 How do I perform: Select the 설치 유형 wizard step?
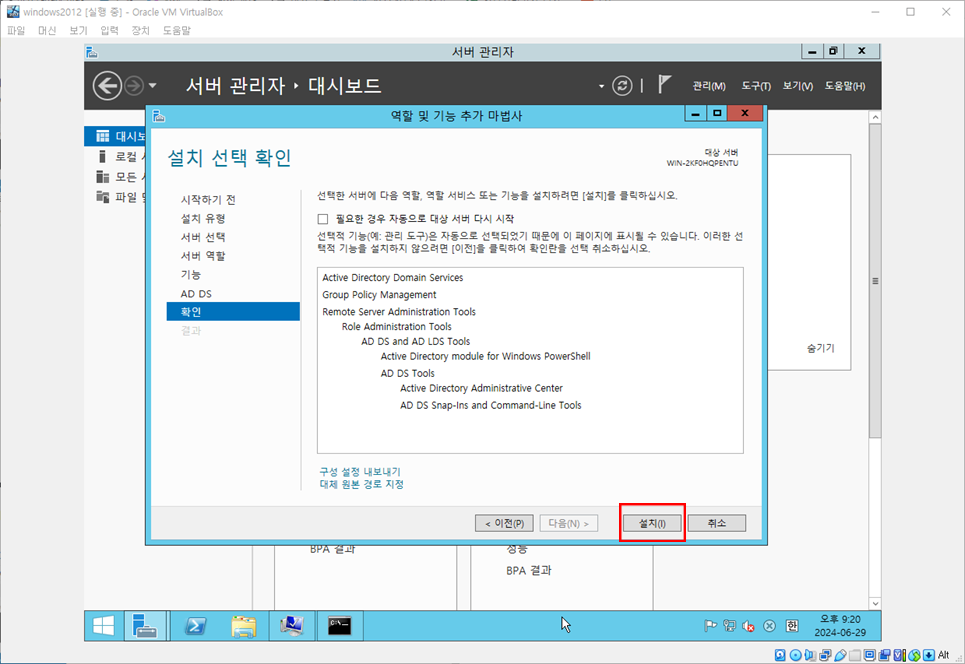coord(203,218)
